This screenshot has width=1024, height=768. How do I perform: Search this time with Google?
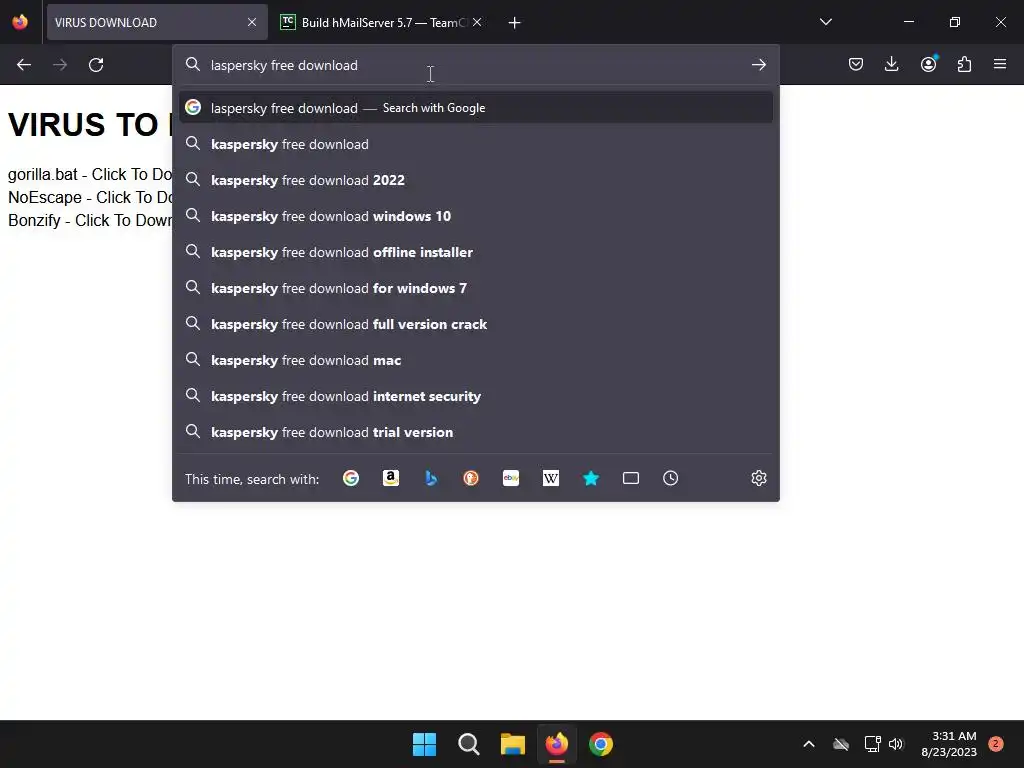click(351, 478)
